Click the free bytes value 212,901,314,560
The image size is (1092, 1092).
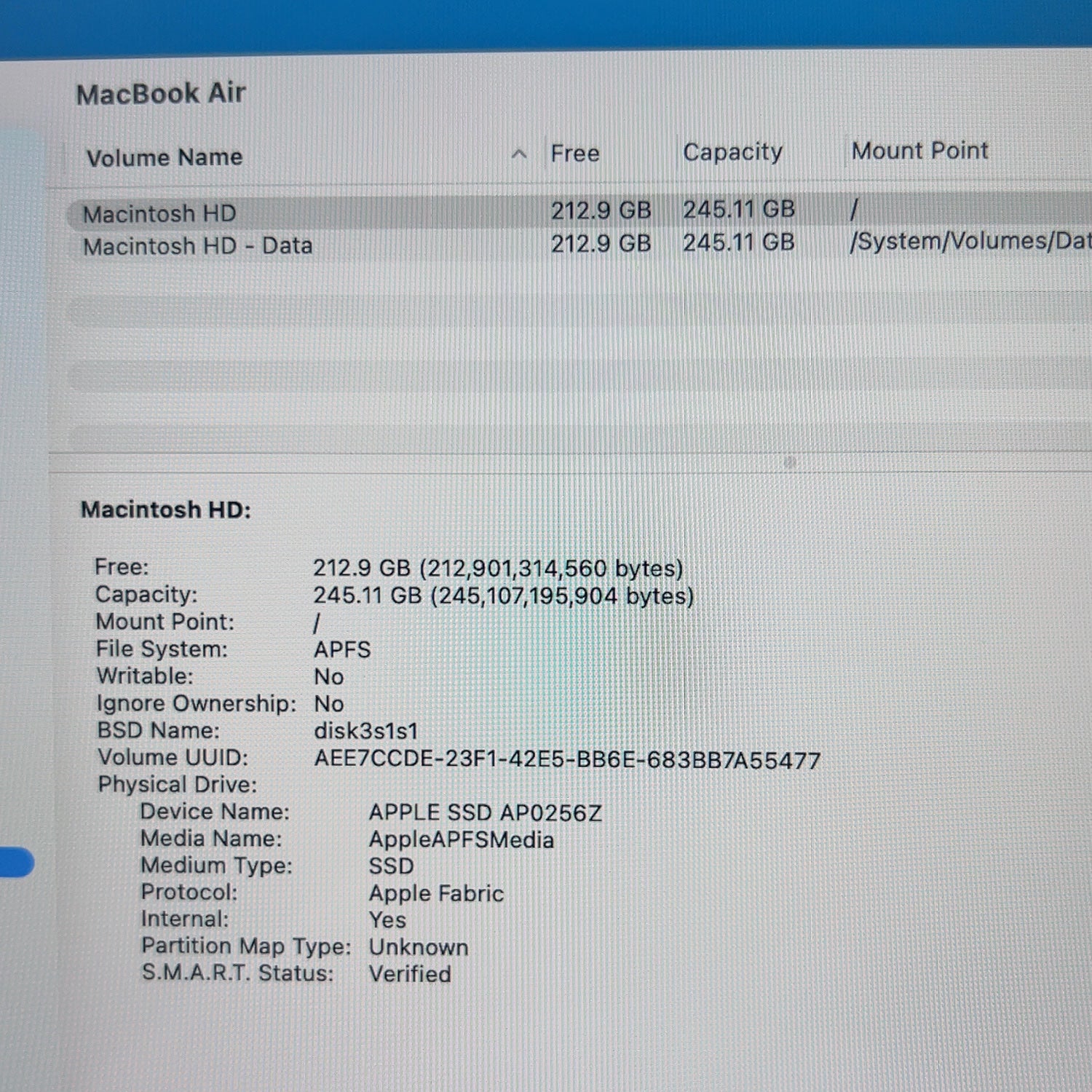point(551,569)
